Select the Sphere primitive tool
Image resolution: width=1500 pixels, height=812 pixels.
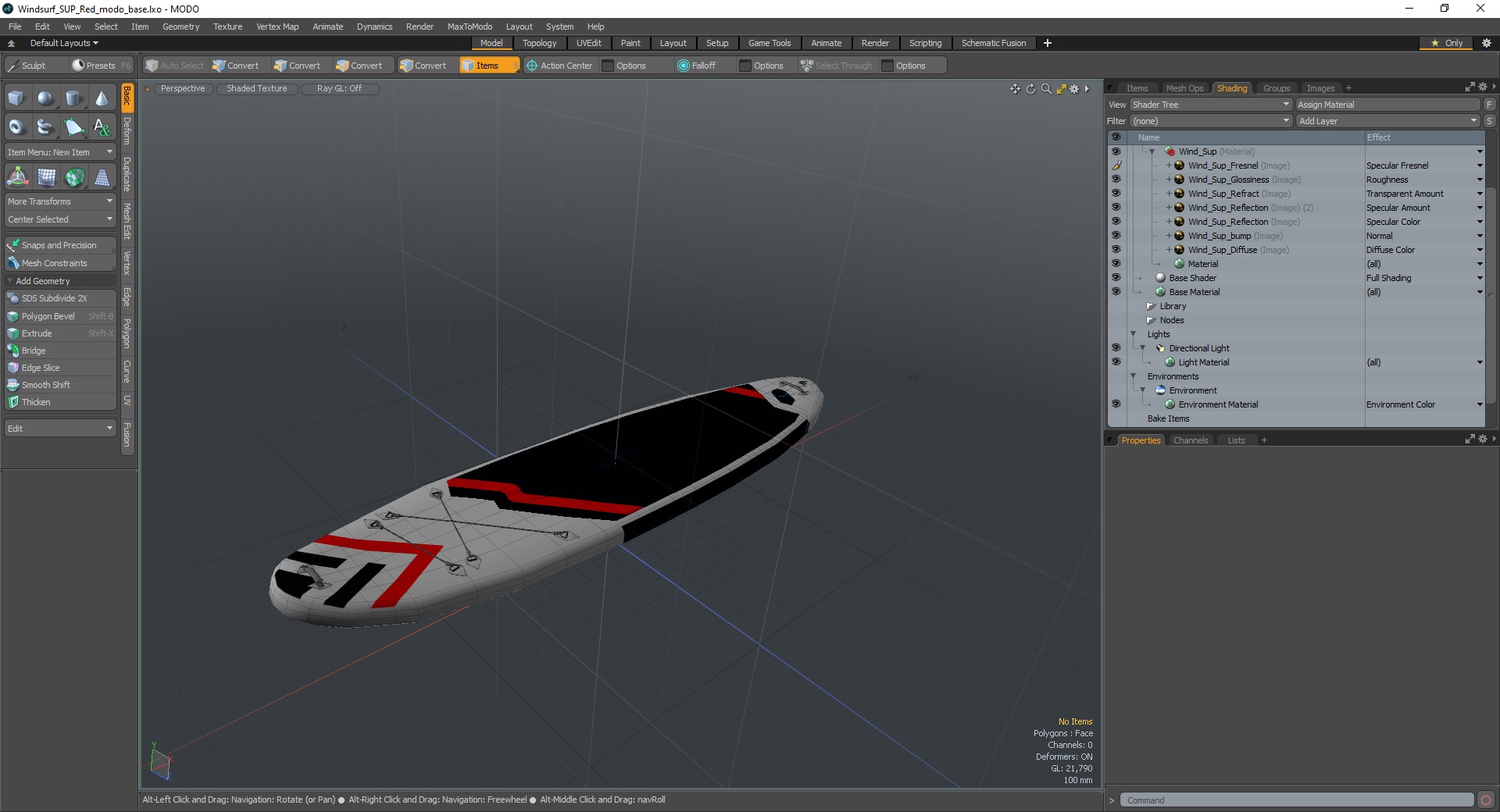click(45, 98)
